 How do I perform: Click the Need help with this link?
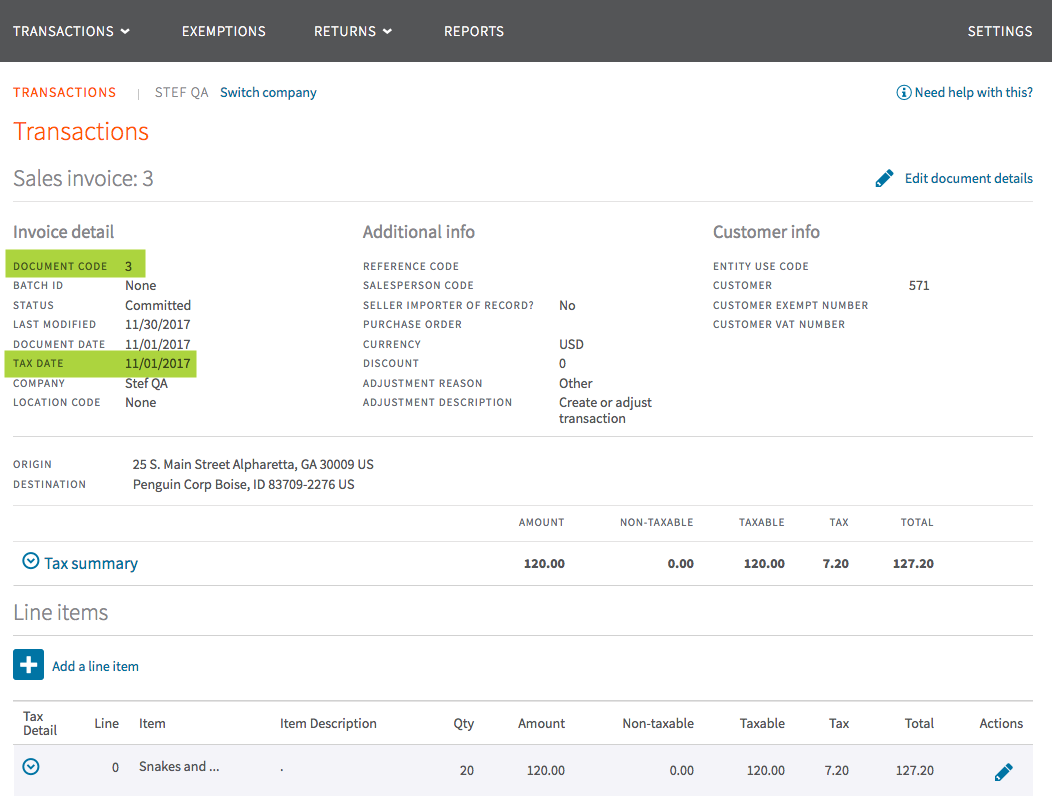974,93
